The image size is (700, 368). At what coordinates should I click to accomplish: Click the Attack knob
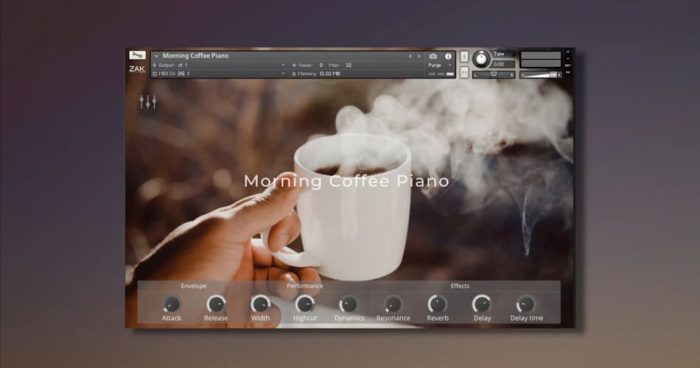click(171, 305)
